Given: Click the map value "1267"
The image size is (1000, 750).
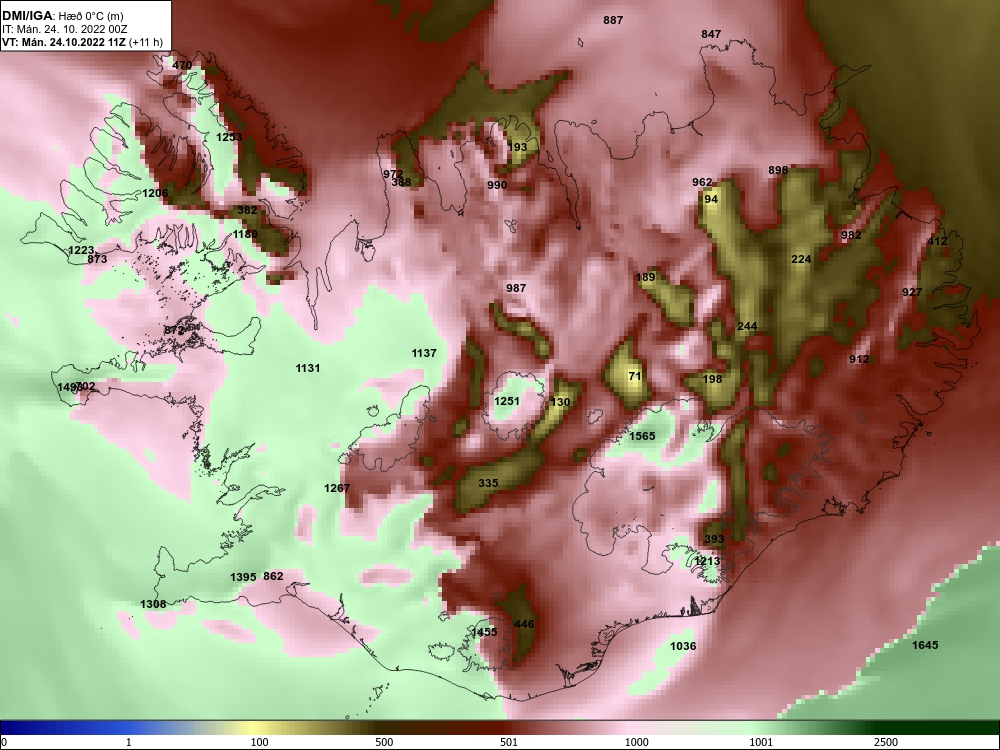Looking at the screenshot, I should (337, 488).
